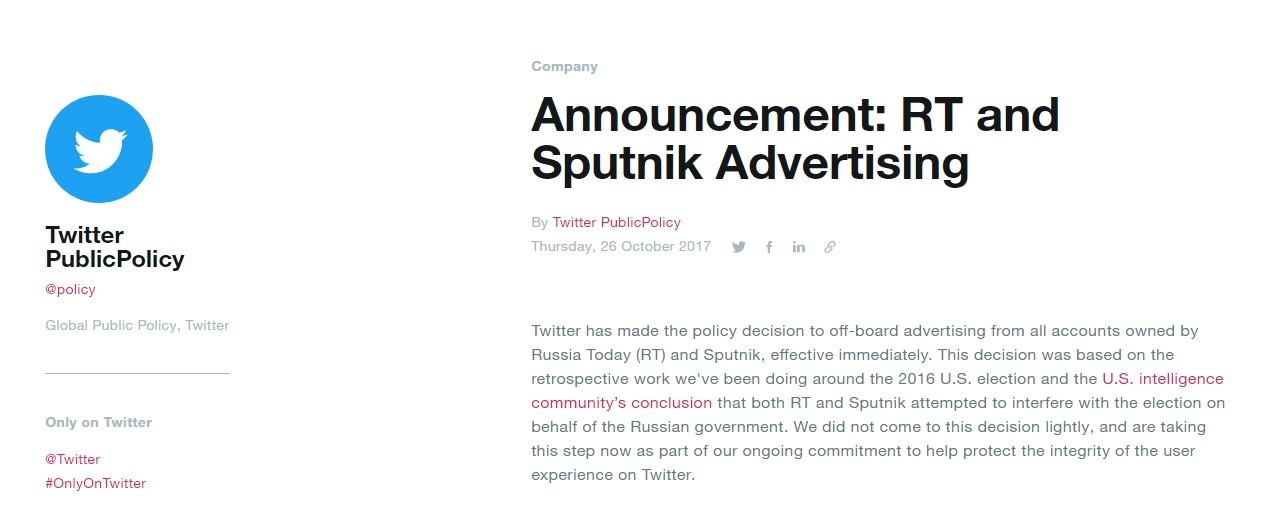Visit the @Twitter handle link
This screenshot has width=1261, height=512.
click(x=73, y=459)
